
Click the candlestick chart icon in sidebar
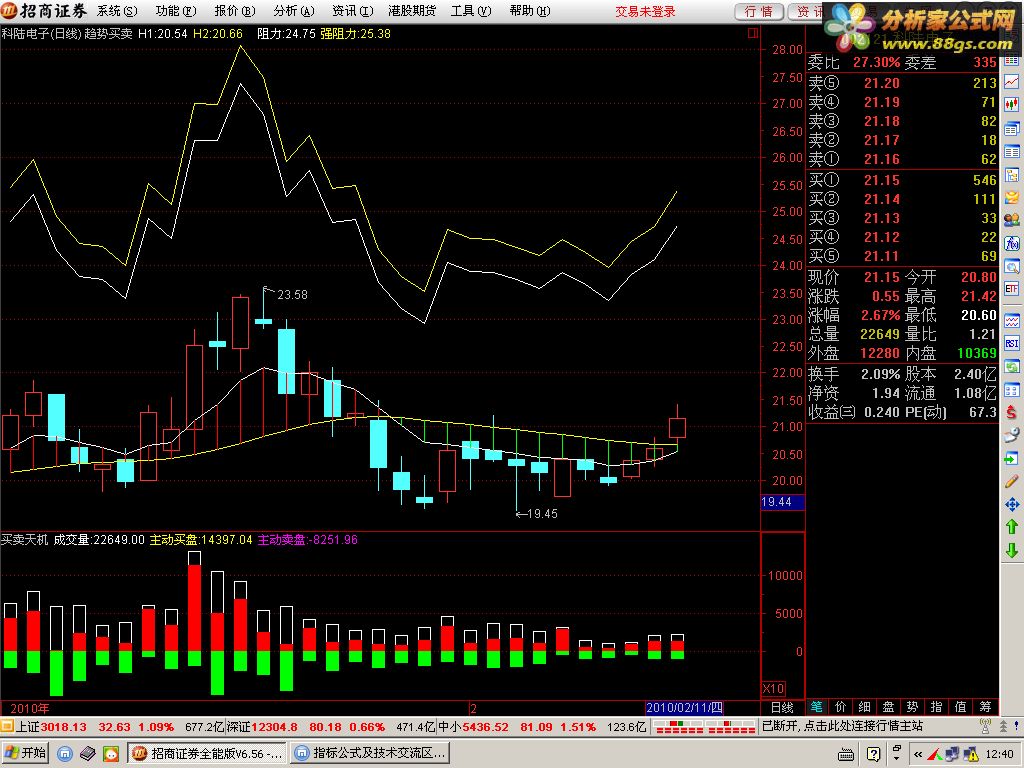pyautogui.click(x=1012, y=104)
